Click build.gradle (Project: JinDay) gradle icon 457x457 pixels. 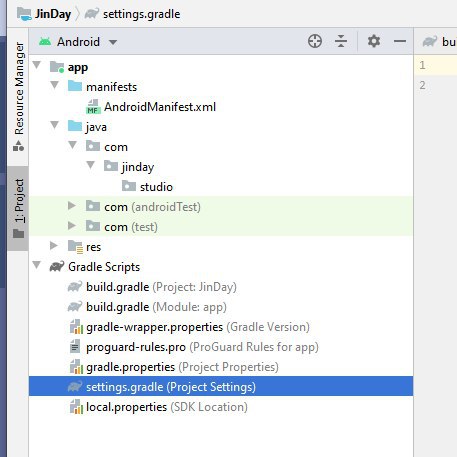click(75, 286)
